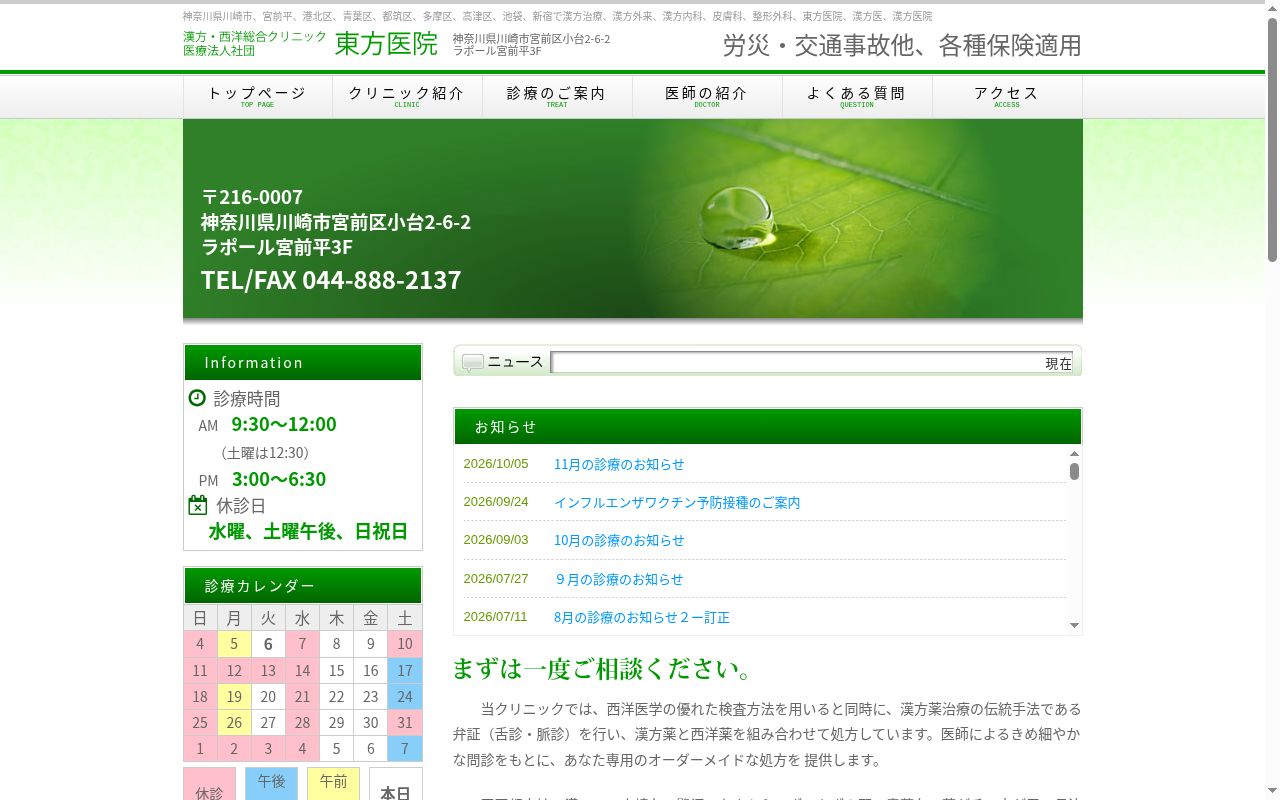Open the アクセス menu item
Viewport: 1280px width, 800px height.
click(x=1007, y=97)
